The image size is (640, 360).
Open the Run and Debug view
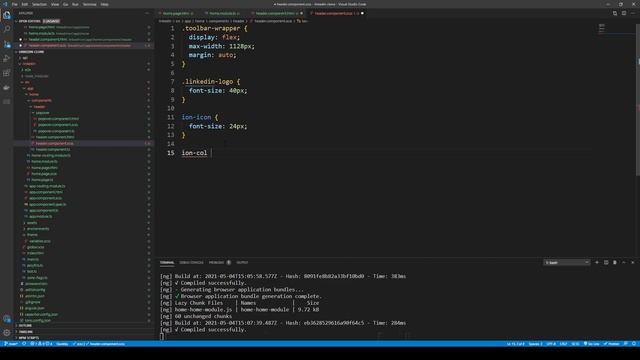7,58
